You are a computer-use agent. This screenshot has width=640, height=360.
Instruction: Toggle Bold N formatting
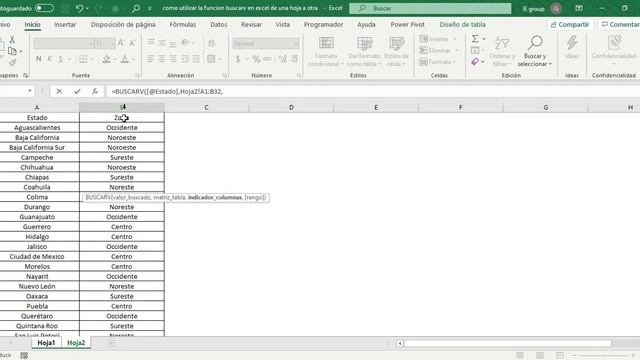[38, 59]
